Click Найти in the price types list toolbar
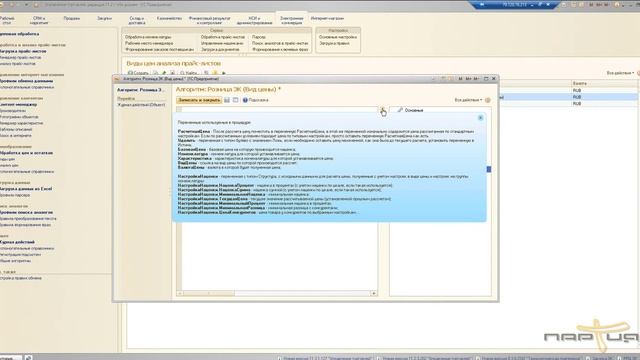The width and height of the screenshot is (640, 360). (x=189, y=73)
